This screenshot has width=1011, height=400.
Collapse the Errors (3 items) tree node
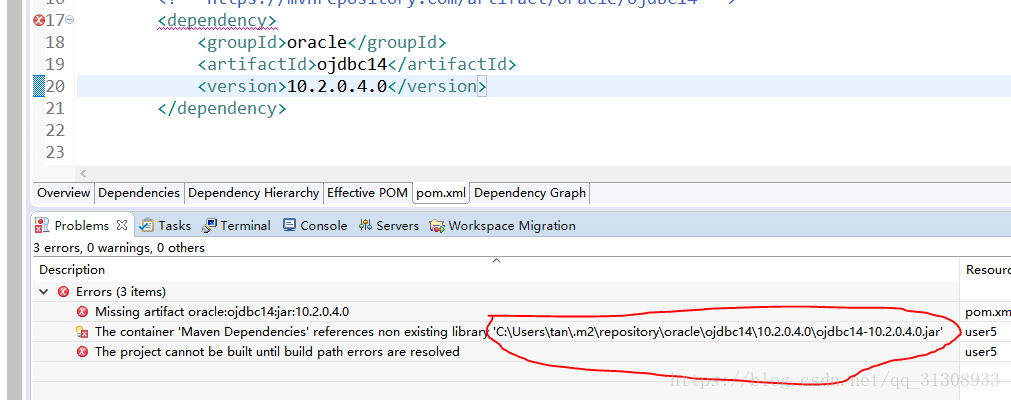44,292
